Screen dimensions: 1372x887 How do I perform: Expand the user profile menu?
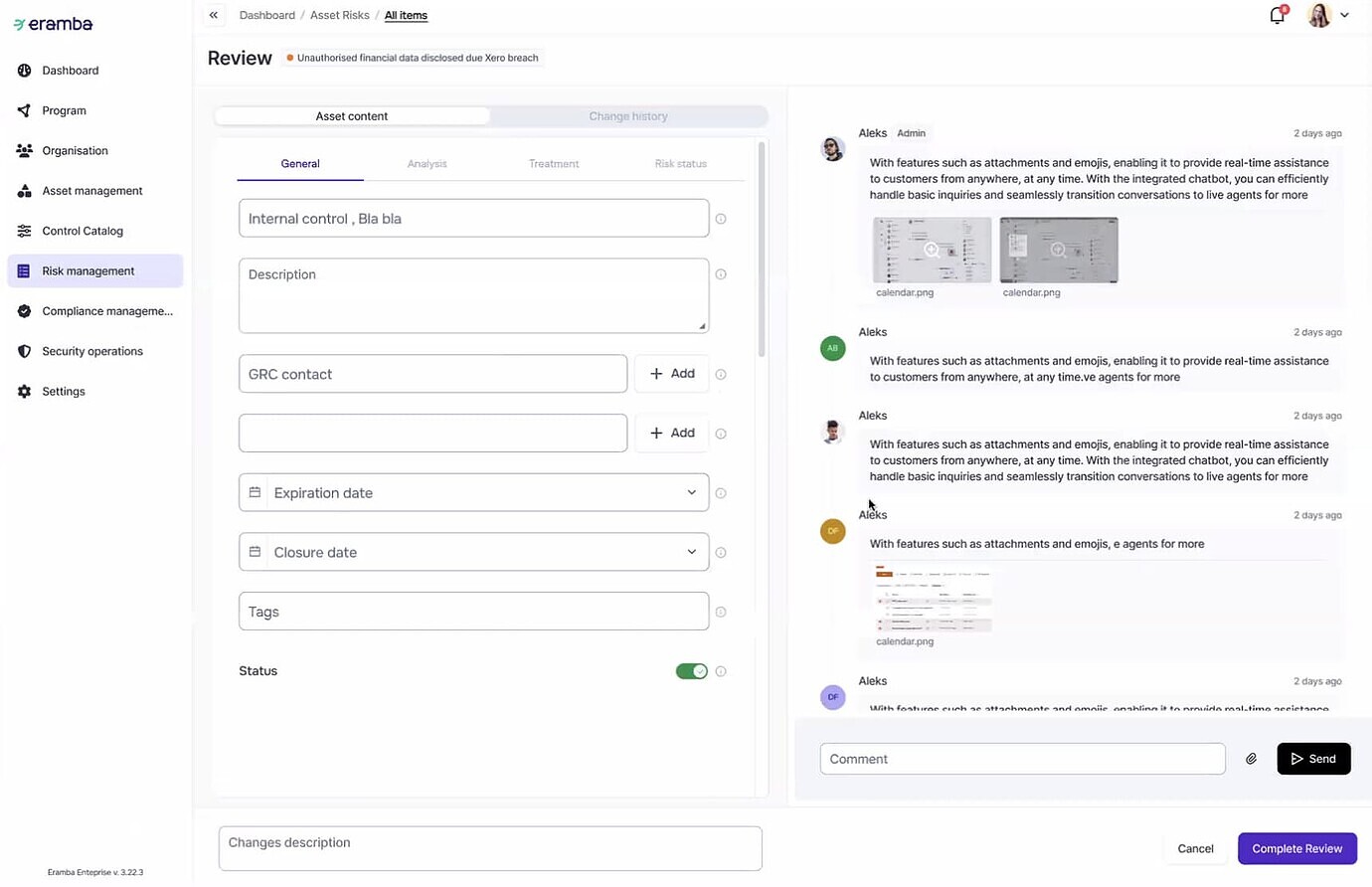(1345, 15)
